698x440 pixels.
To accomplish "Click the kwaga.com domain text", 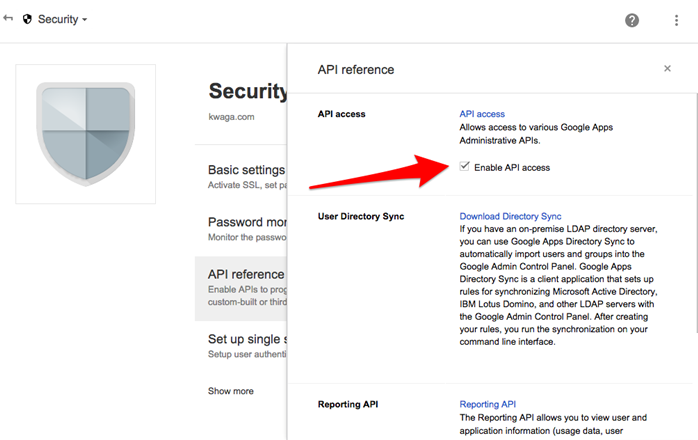I will (x=231, y=117).
